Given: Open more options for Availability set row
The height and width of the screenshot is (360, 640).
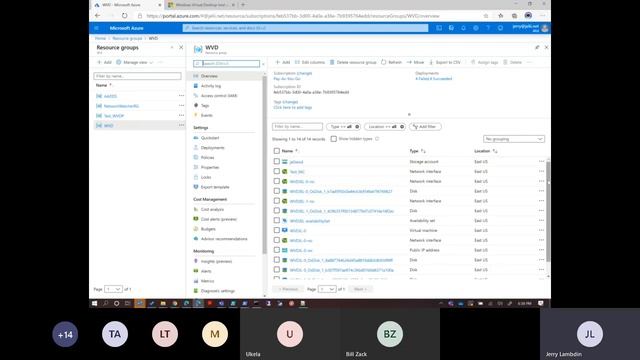Looking at the screenshot, I should tap(541, 220).
